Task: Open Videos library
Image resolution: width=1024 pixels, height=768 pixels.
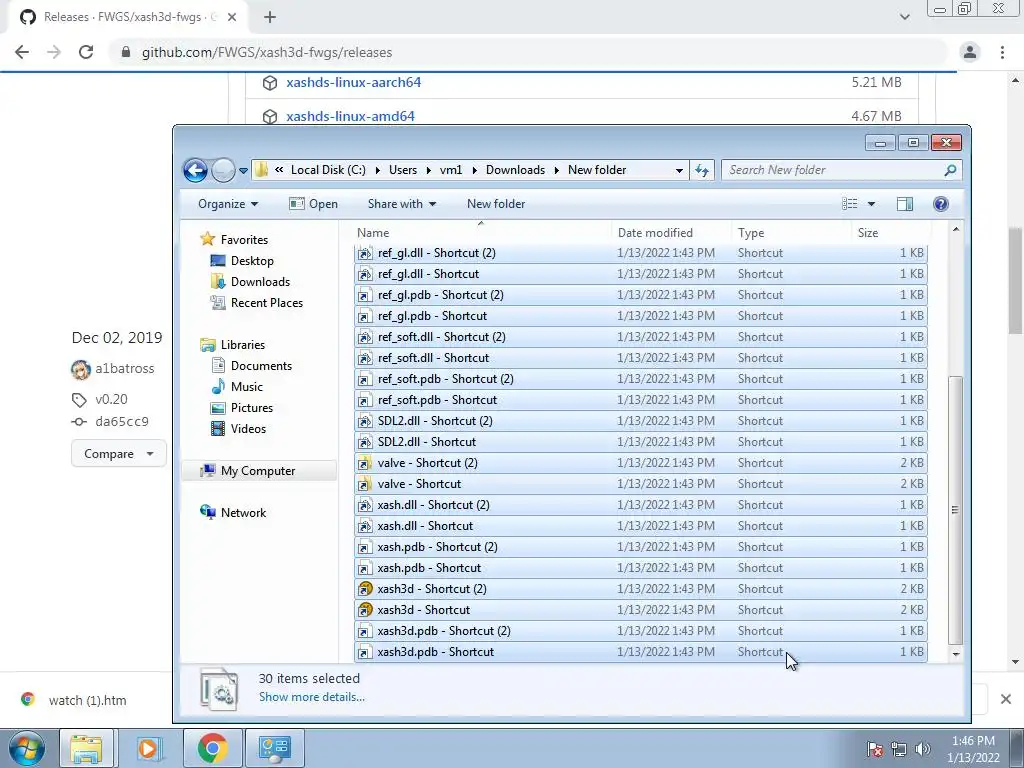Action: tap(248, 428)
